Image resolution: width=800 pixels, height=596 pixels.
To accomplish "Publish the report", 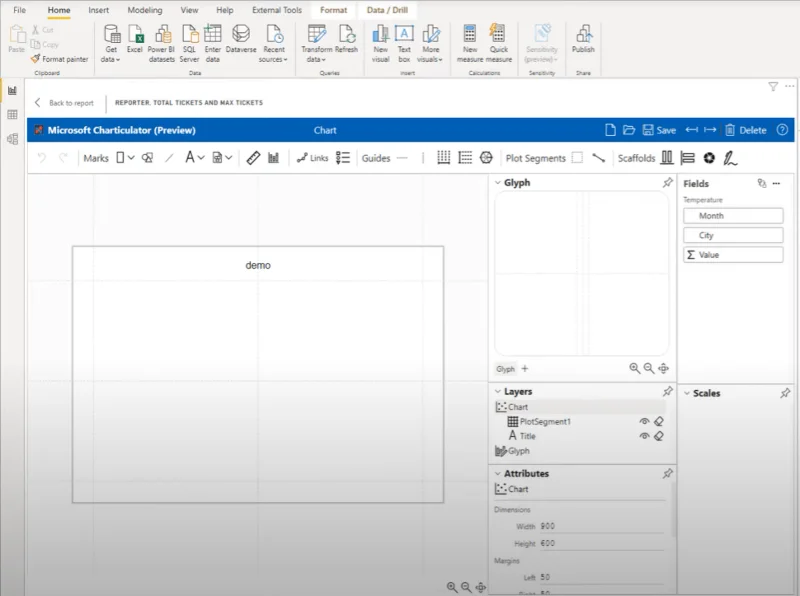I will point(583,39).
